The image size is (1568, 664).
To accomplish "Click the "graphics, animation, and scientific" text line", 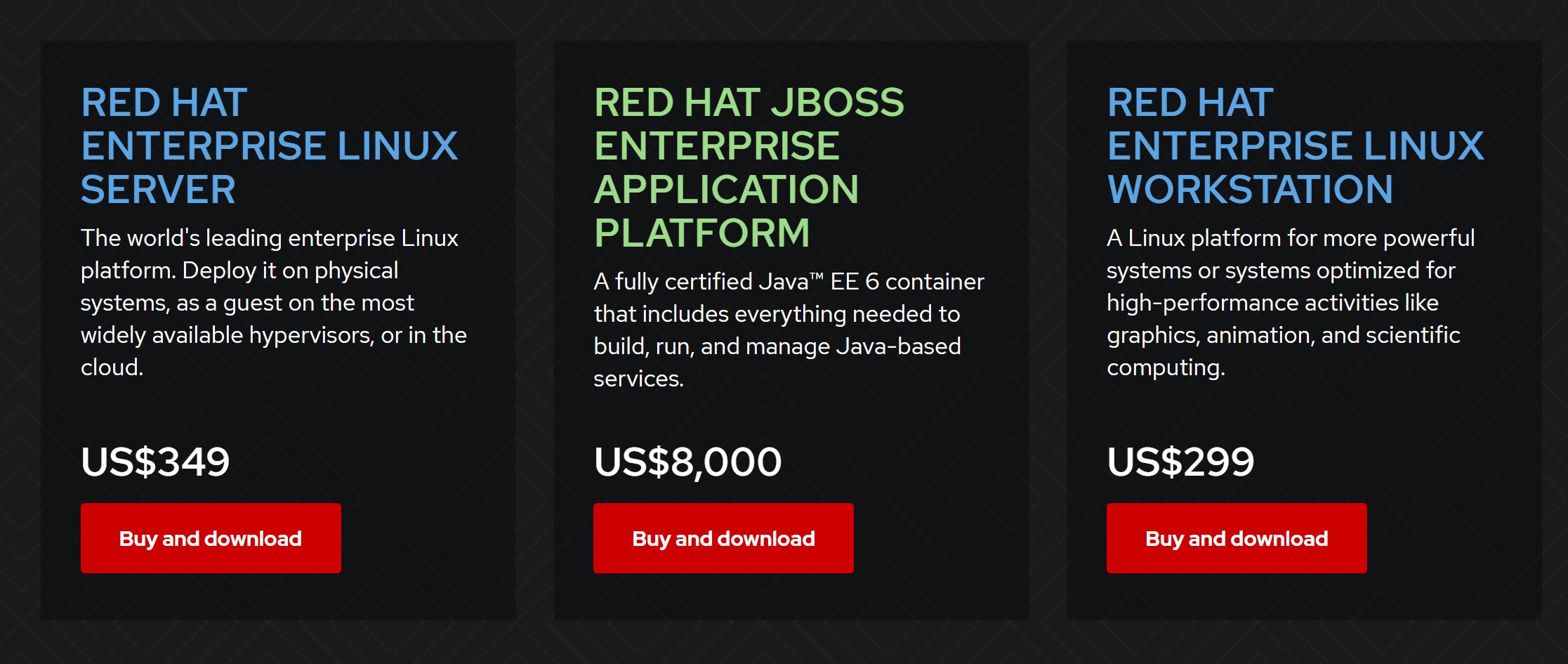I will [x=1284, y=336].
